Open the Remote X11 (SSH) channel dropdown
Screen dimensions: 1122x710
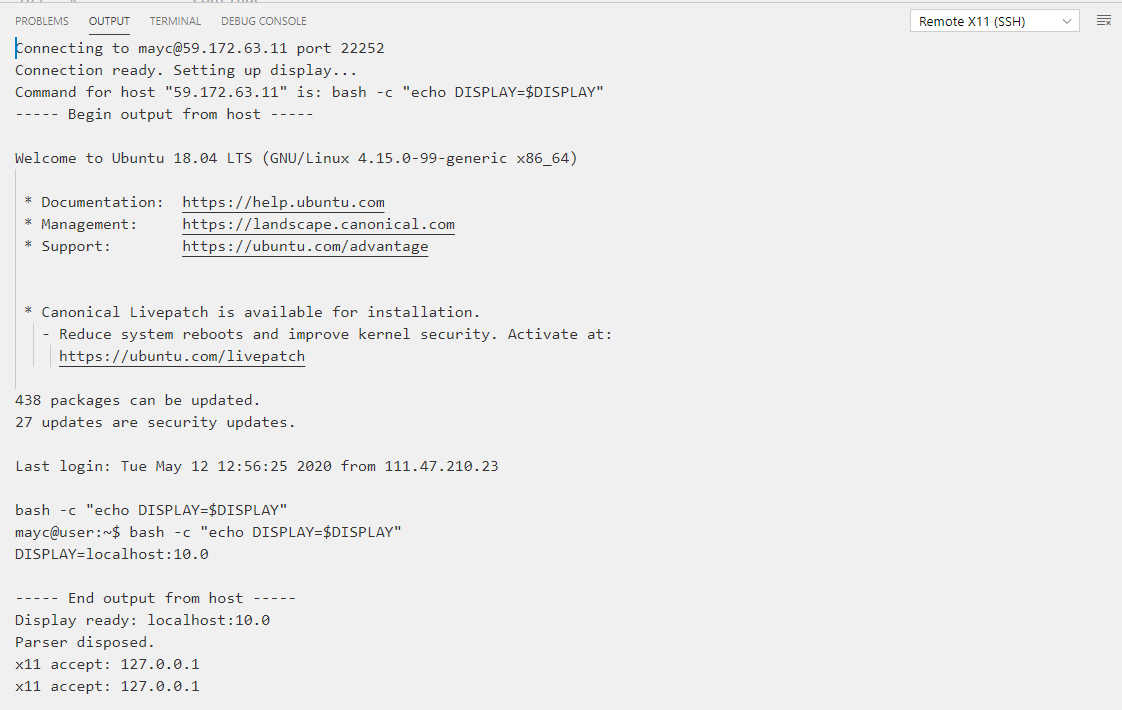point(993,19)
